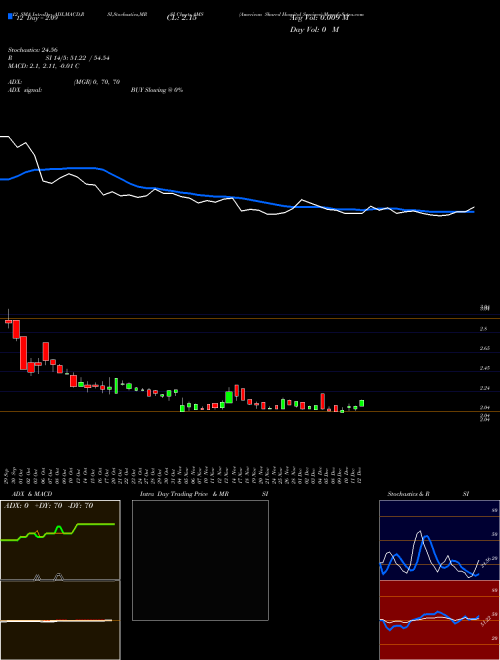Click the 'Stochastics: 24.56' indicator value
This screenshot has height=660, width=500.
click(x=32, y=50)
